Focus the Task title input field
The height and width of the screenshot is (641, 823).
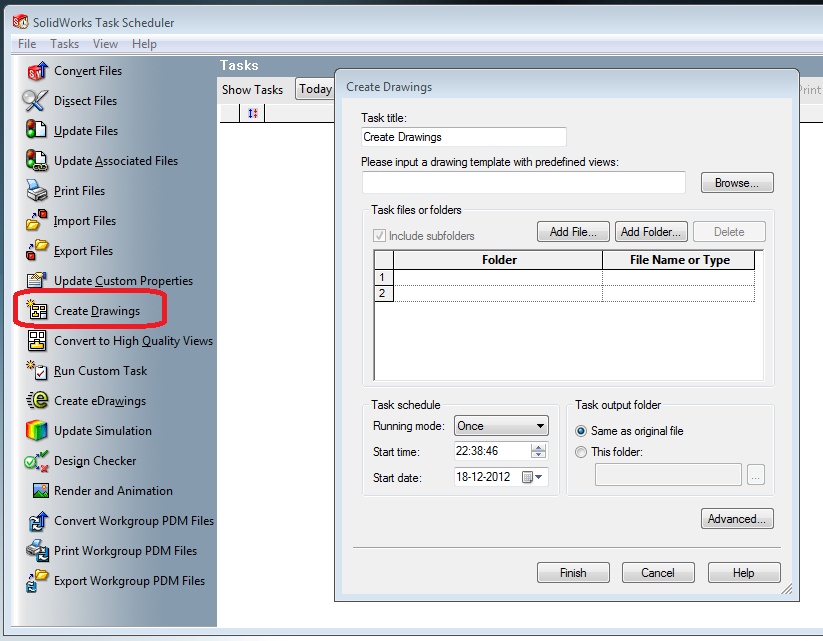(x=464, y=137)
